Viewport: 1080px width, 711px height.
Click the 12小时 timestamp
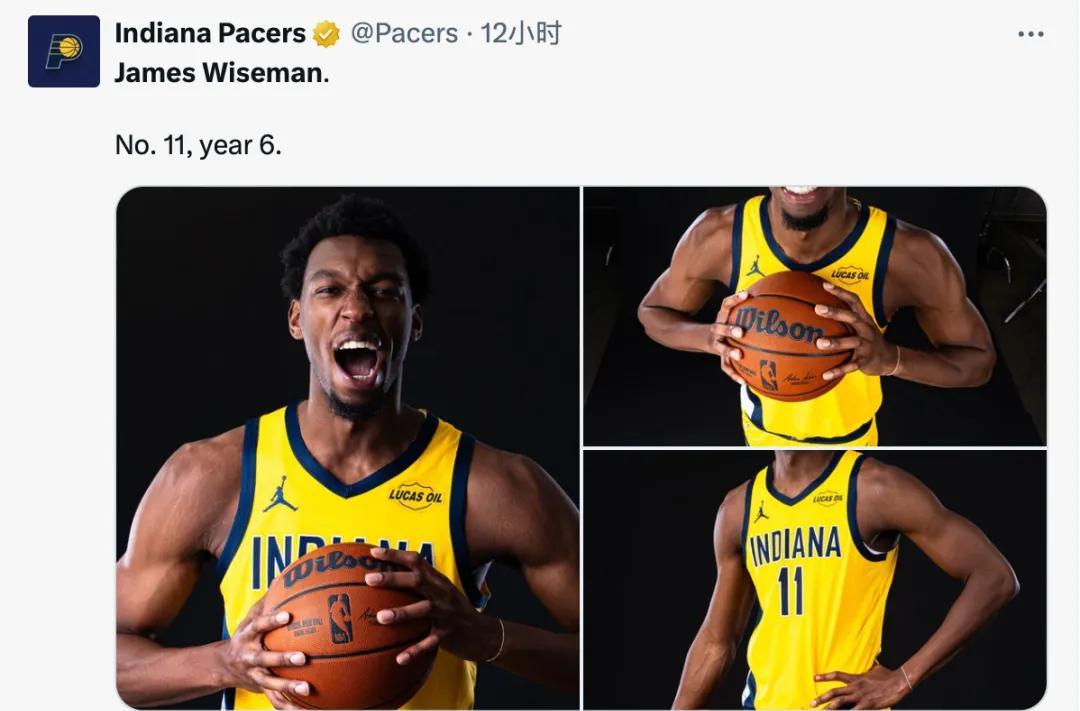pos(521,33)
